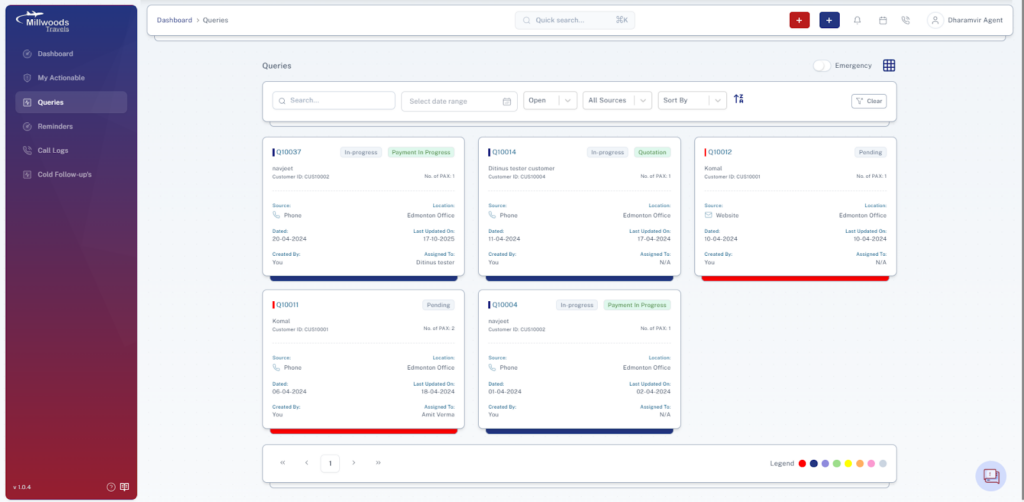Clear the filters with Clear button

[x=869, y=101]
